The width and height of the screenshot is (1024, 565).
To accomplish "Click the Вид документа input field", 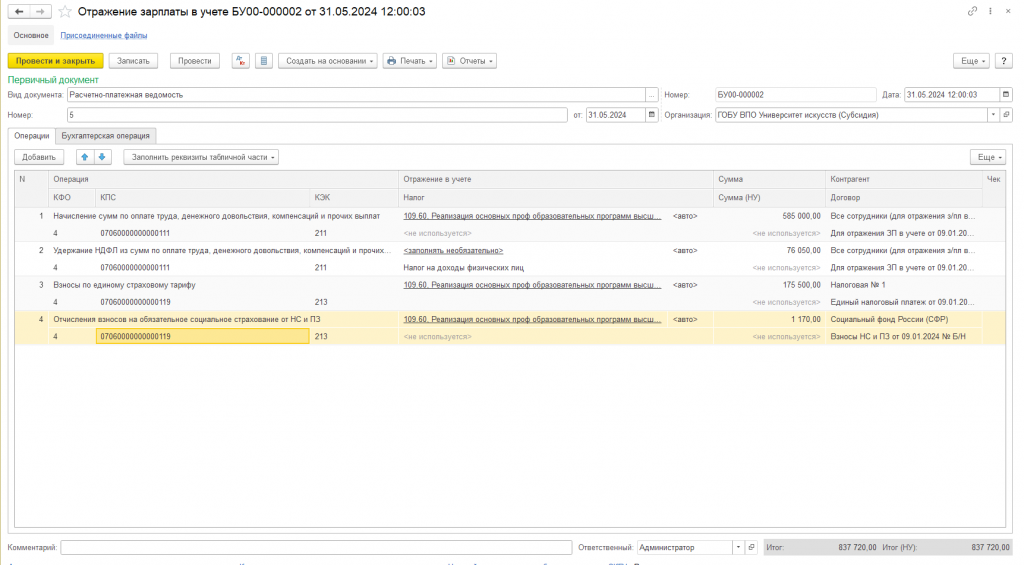I will tap(356, 95).
